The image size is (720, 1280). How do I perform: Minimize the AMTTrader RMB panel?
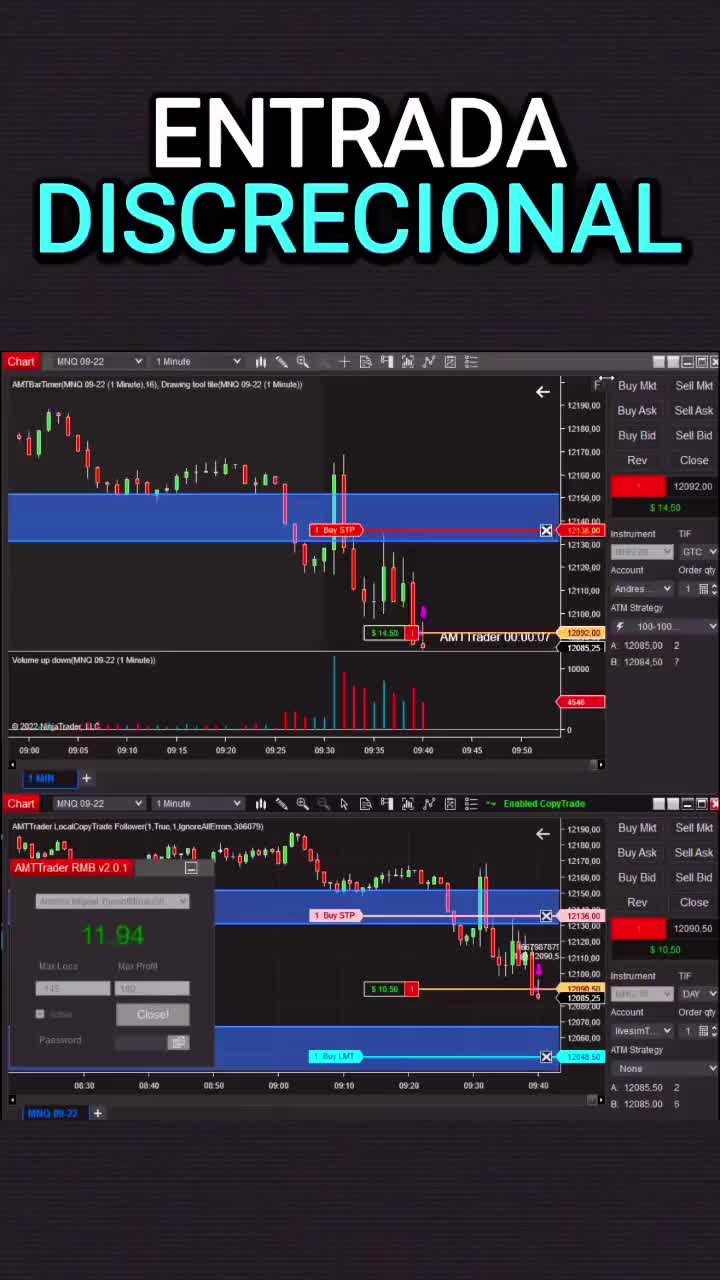coord(191,868)
